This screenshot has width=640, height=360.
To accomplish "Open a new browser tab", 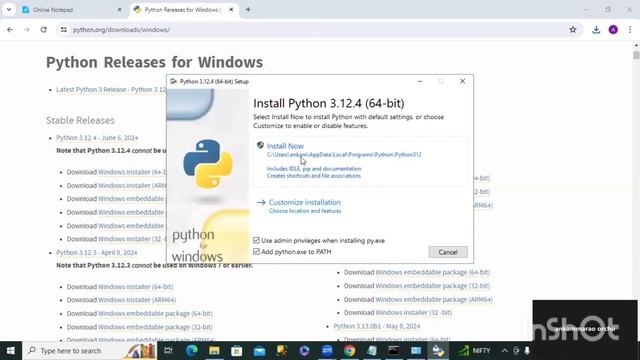I will point(248,9).
